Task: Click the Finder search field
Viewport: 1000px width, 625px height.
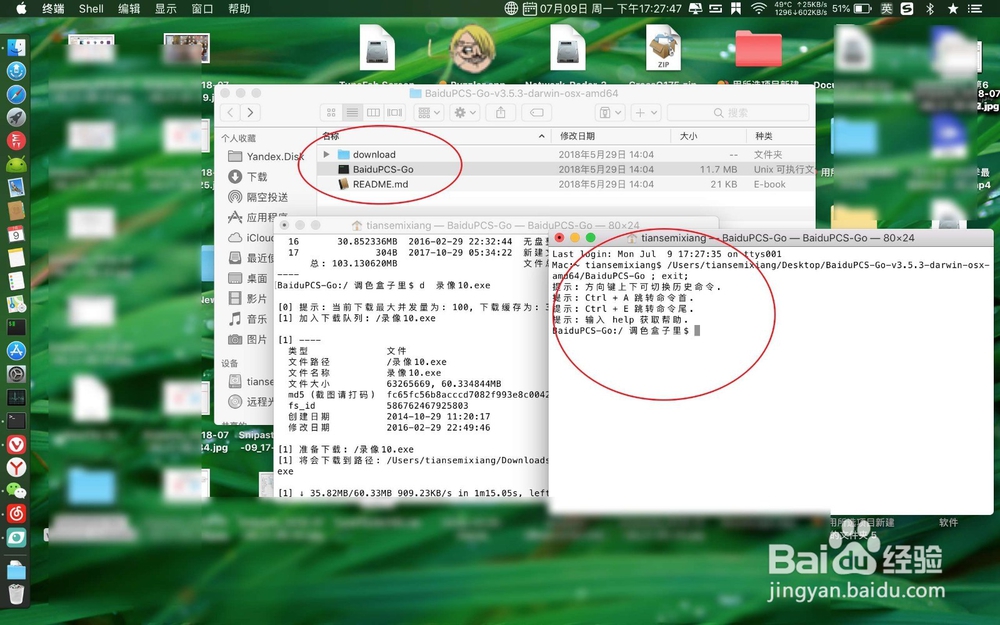Action: click(738, 112)
